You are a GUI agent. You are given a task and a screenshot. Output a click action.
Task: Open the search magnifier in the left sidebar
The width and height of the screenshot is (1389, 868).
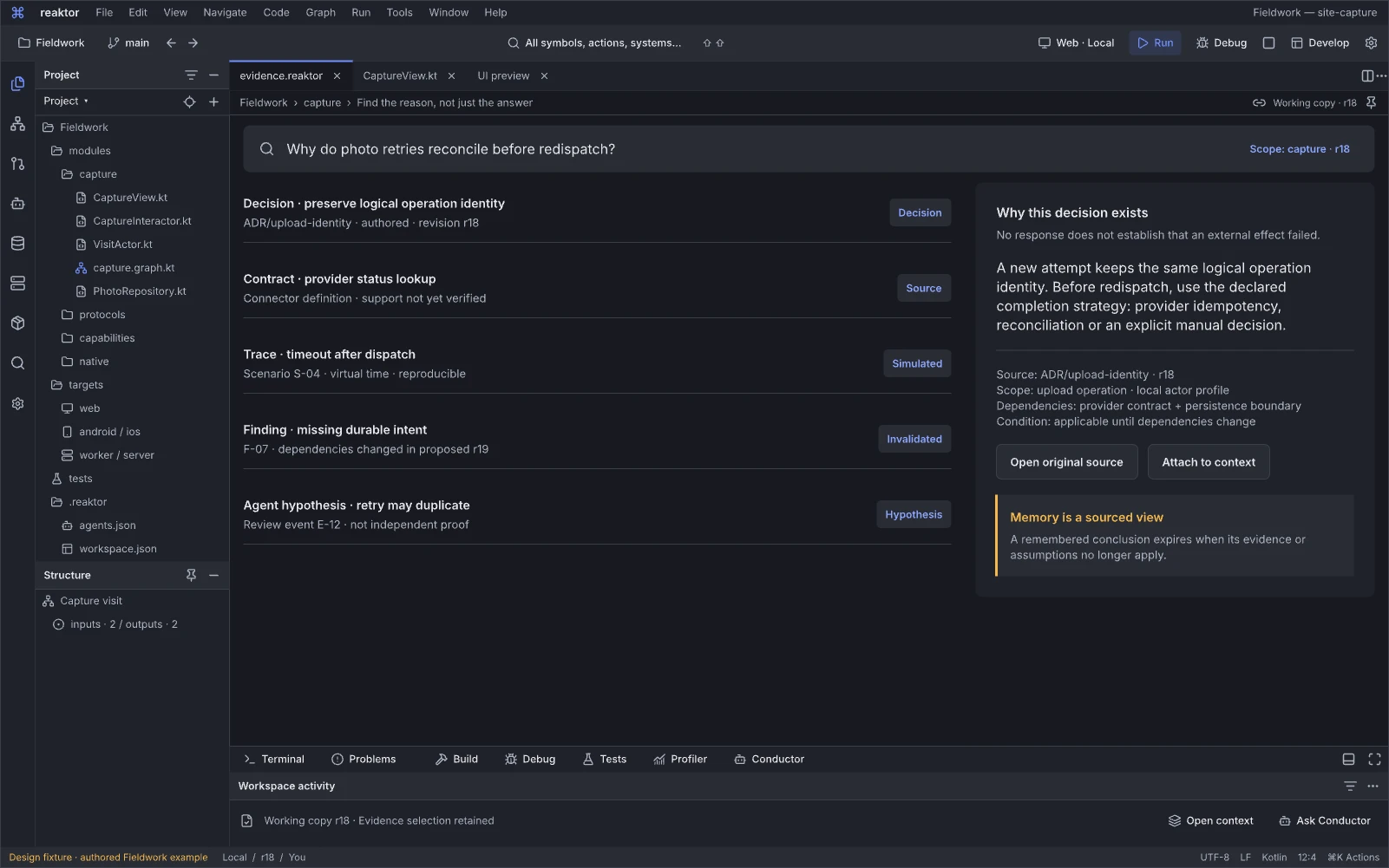[x=17, y=363]
